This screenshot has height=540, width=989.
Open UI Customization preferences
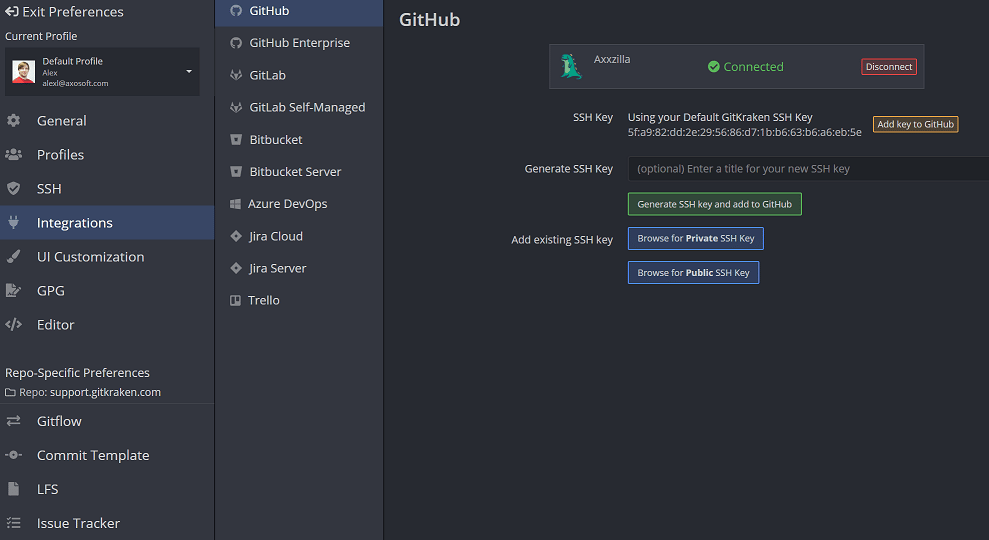tap(90, 257)
